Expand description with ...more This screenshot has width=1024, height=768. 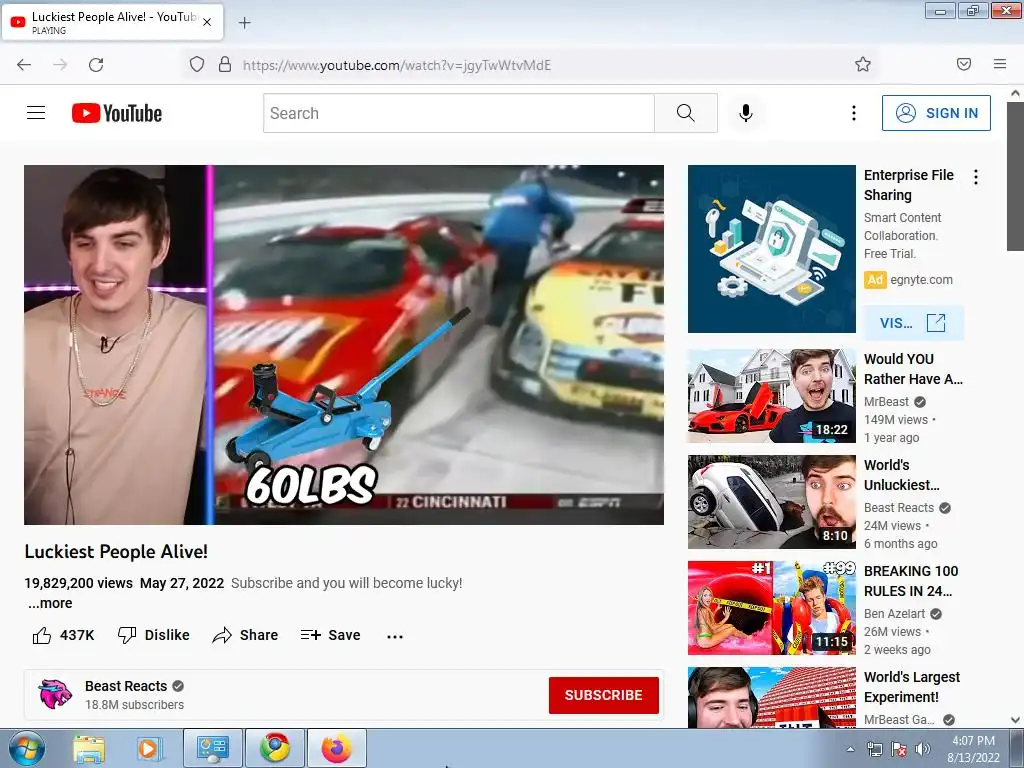coord(50,603)
